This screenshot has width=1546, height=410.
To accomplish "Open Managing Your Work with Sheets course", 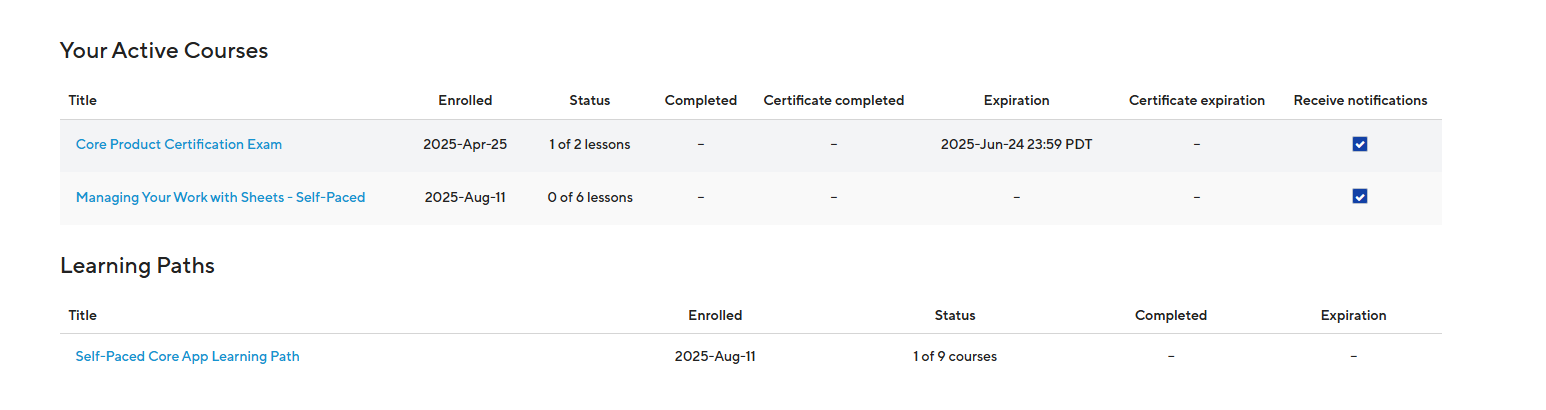I will (x=221, y=197).
